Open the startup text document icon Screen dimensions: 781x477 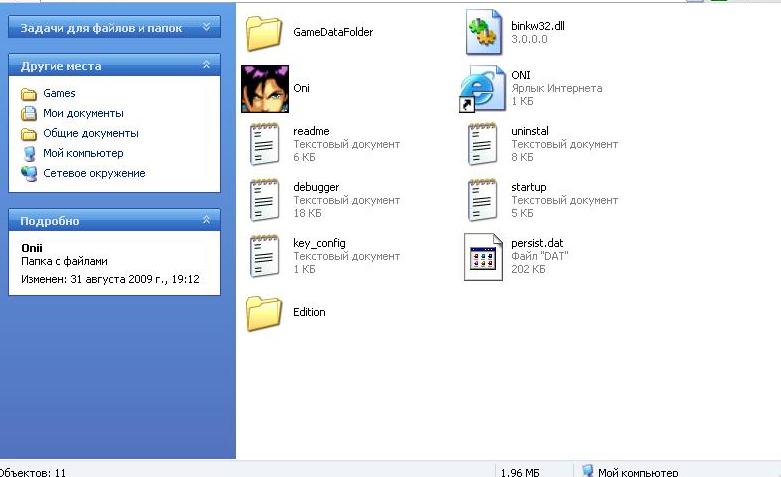[483, 200]
